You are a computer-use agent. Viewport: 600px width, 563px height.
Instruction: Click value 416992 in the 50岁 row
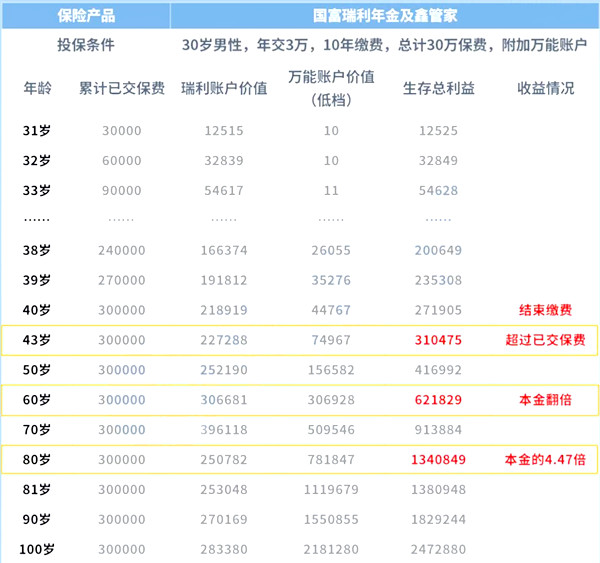(x=439, y=370)
